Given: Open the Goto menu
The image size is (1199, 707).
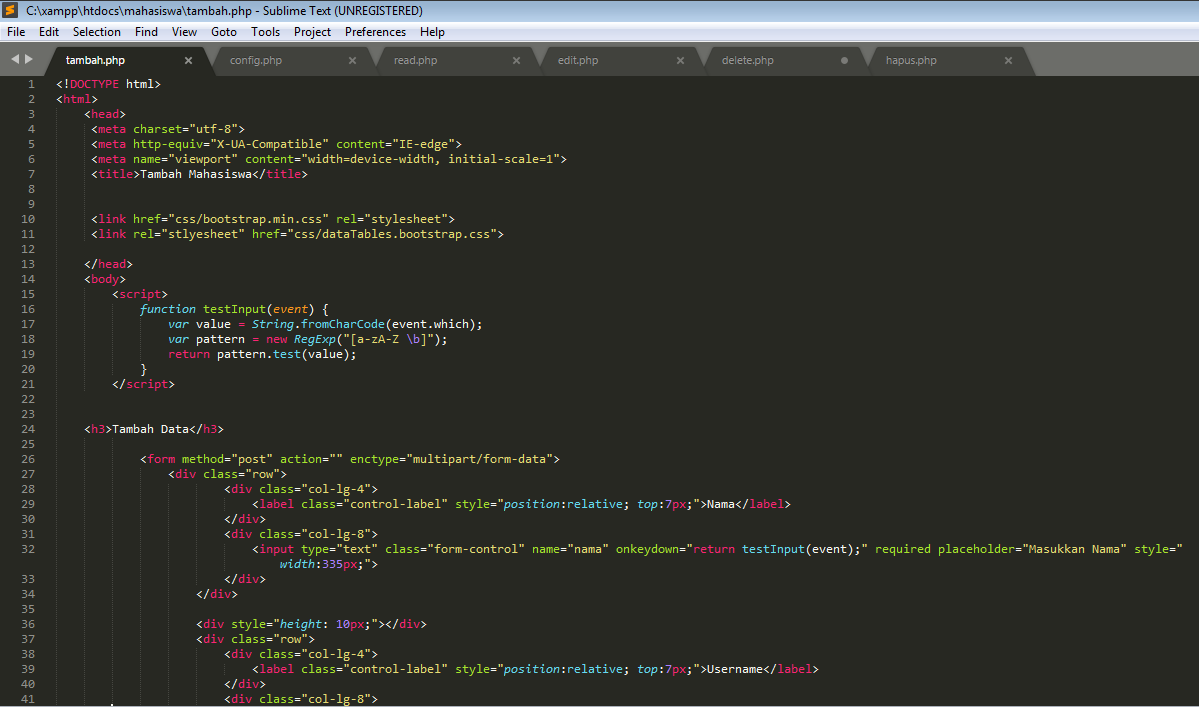Looking at the screenshot, I should 224,32.
